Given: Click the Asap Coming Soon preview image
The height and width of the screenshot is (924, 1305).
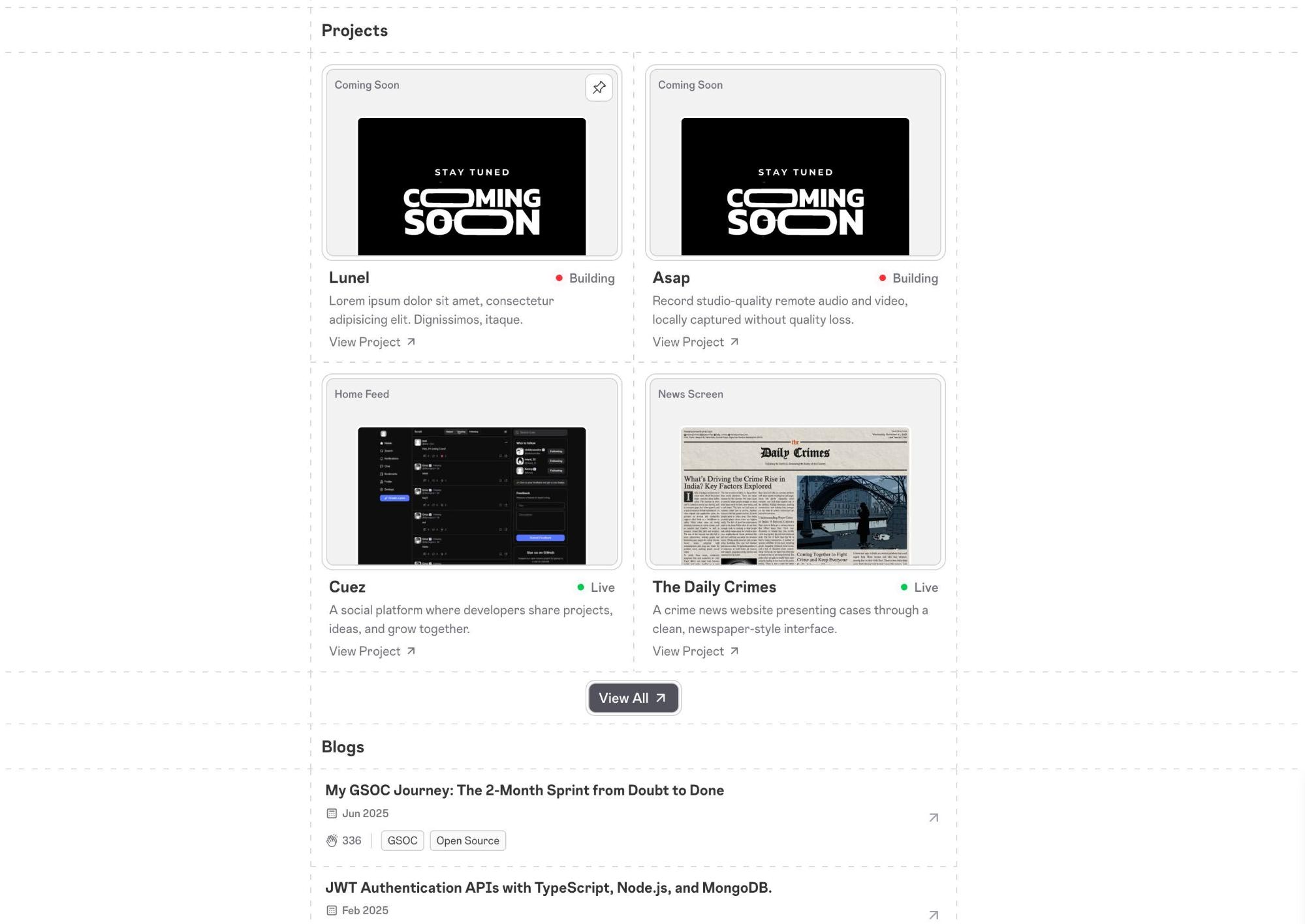Looking at the screenshot, I should [x=794, y=187].
